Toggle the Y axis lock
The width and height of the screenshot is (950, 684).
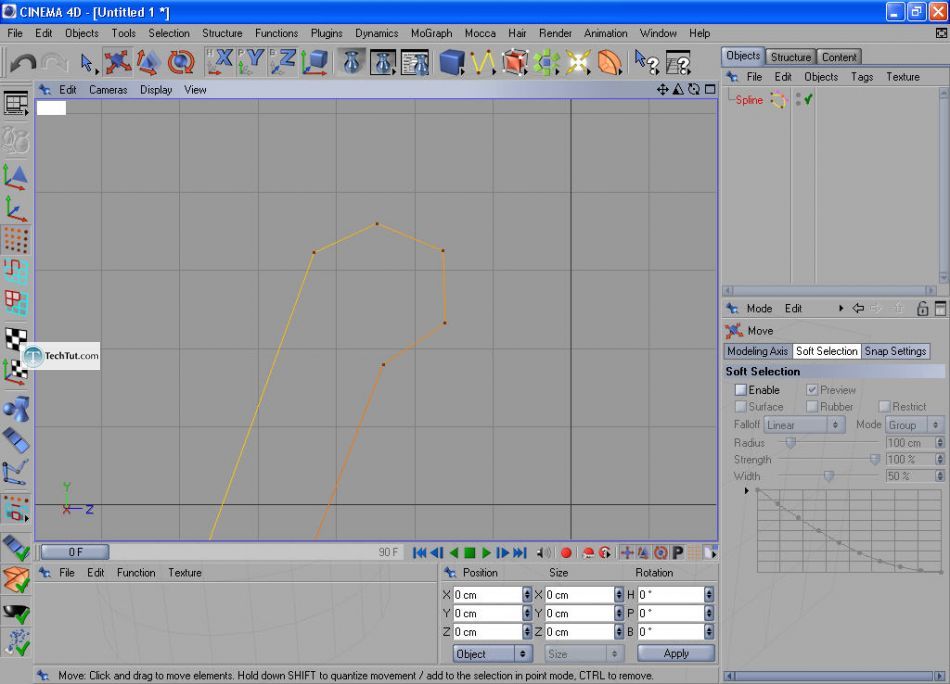click(251, 62)
